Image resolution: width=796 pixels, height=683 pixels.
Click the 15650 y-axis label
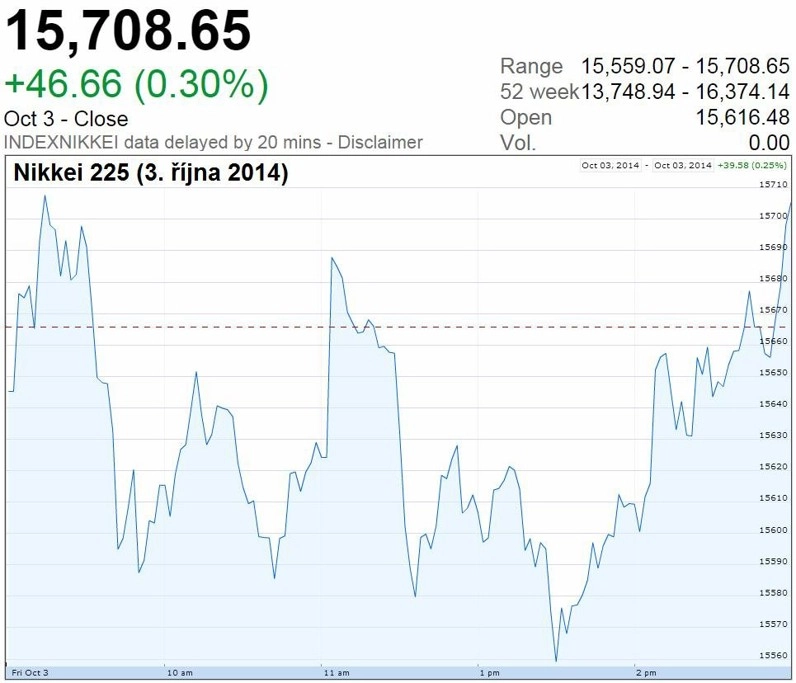tap(773, 372)
